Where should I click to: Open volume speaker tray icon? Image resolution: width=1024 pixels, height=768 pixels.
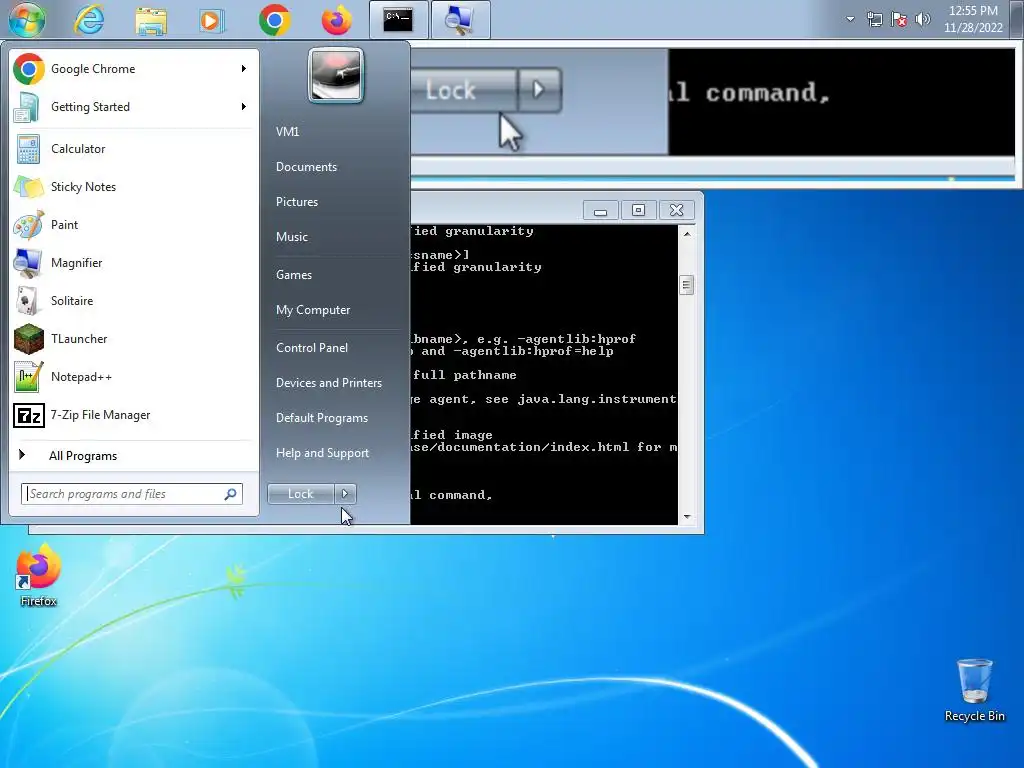coord(922,19)
